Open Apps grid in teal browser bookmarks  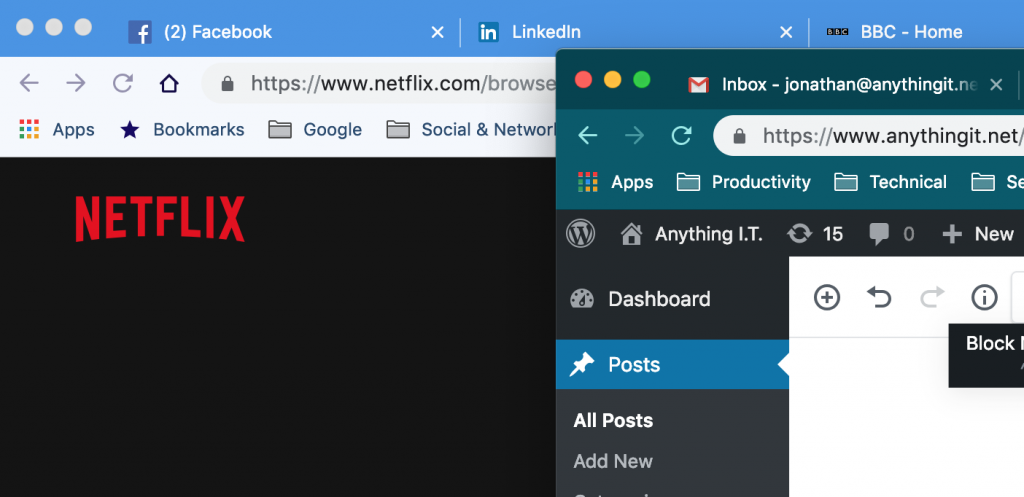(616, 182)
